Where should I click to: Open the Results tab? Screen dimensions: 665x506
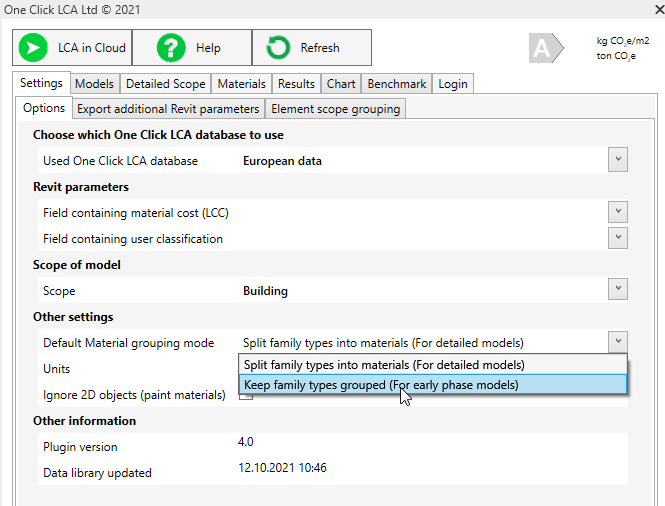click(x=296, y=84)
